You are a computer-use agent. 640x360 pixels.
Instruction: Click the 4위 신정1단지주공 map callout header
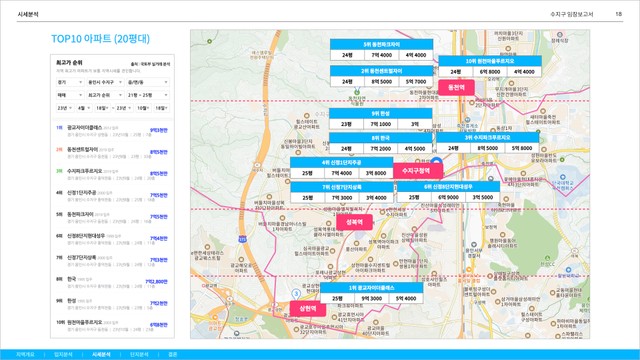click(341, 162)
